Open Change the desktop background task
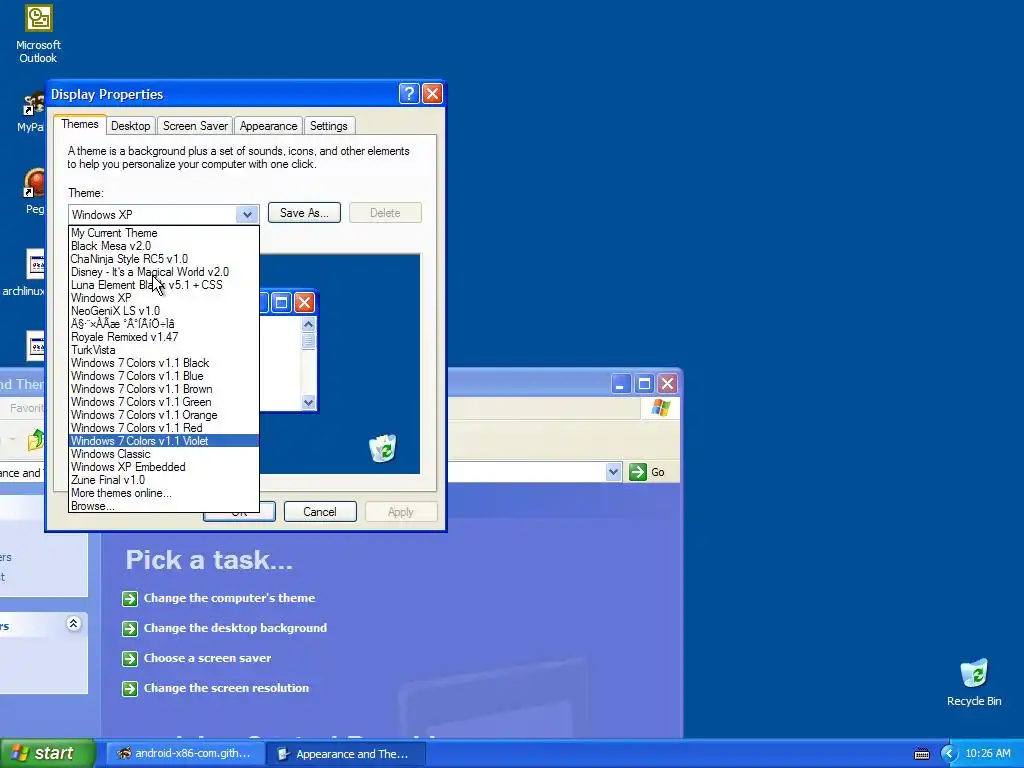This screenshot has height=768, width=1024. pos(235,628)
